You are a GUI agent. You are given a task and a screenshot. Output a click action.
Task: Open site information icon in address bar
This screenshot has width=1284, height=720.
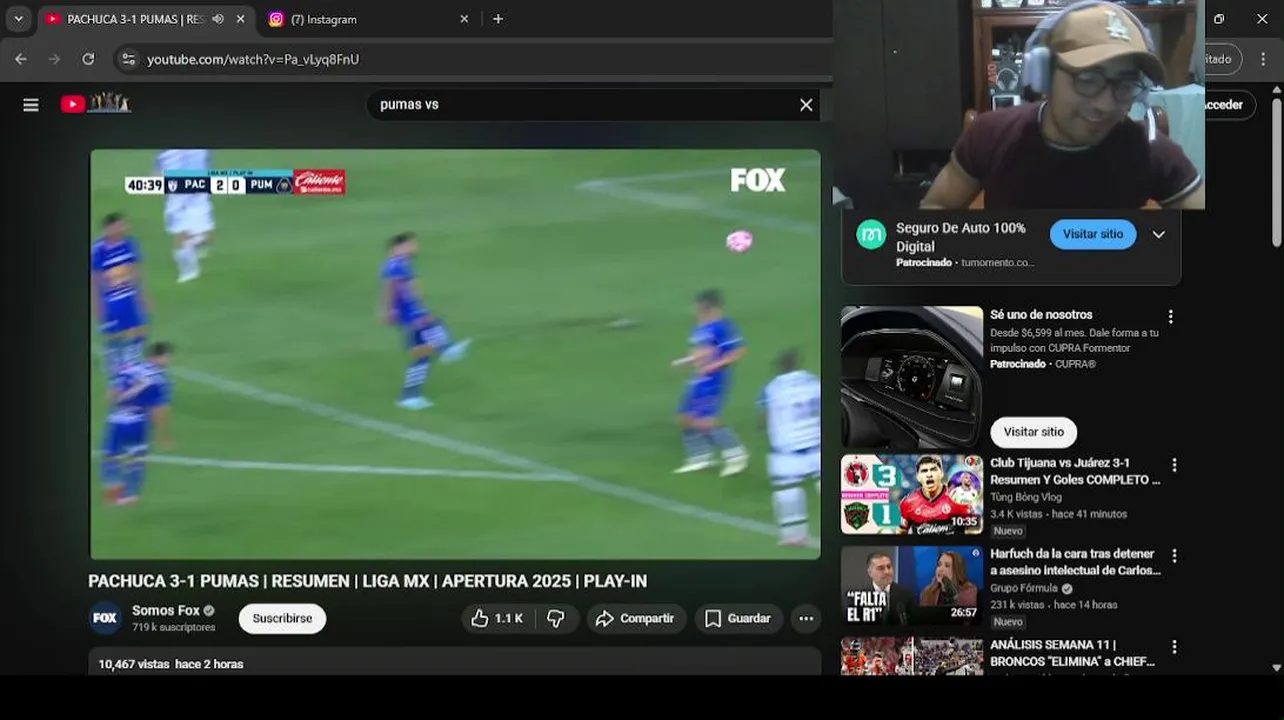coord(127,59)
